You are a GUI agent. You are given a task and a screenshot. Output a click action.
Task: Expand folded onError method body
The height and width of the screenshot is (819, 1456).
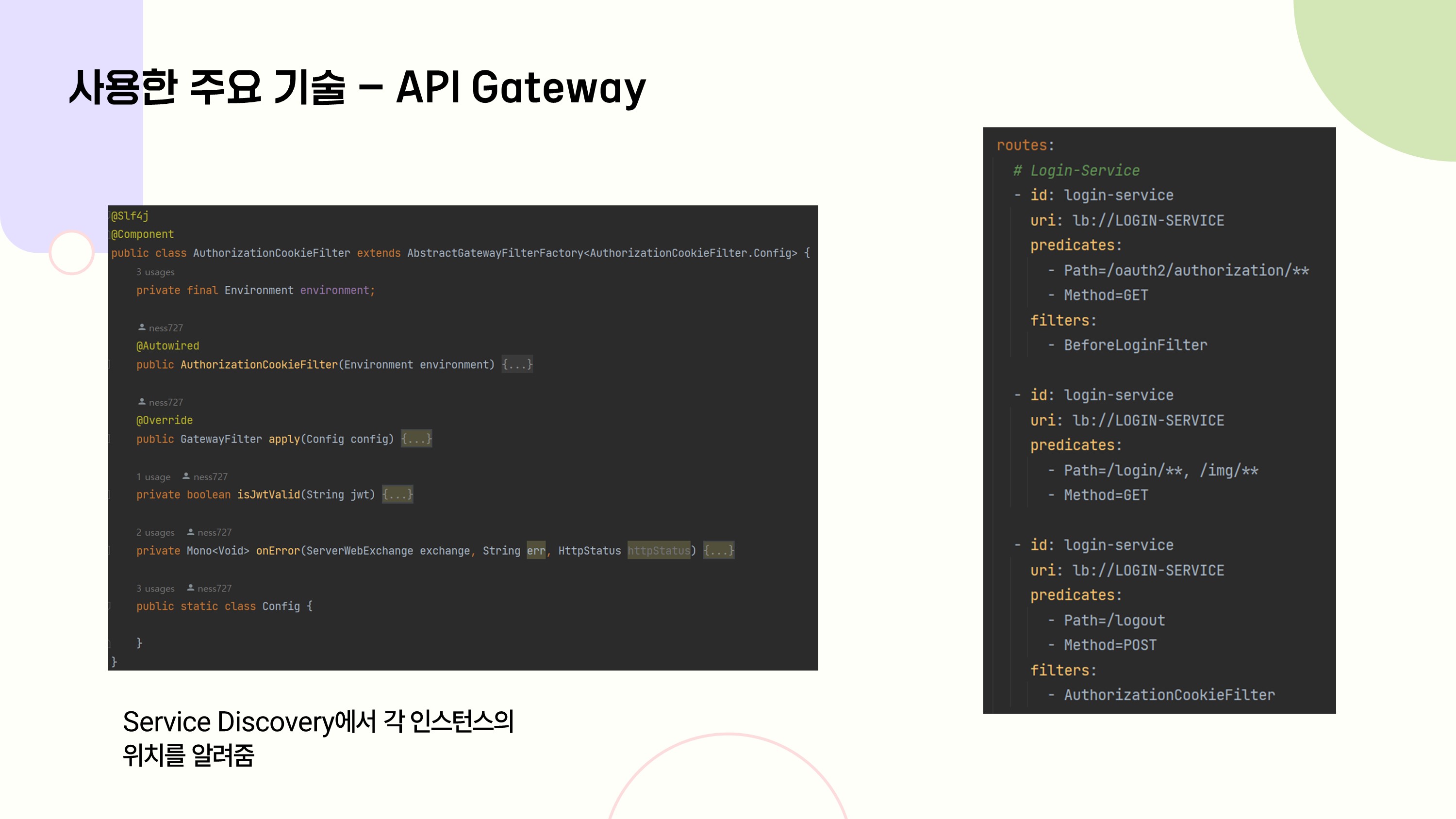718,551
